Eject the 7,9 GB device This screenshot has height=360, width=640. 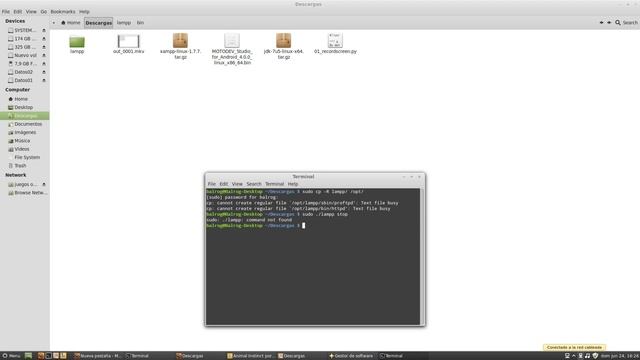coord(44,64)
